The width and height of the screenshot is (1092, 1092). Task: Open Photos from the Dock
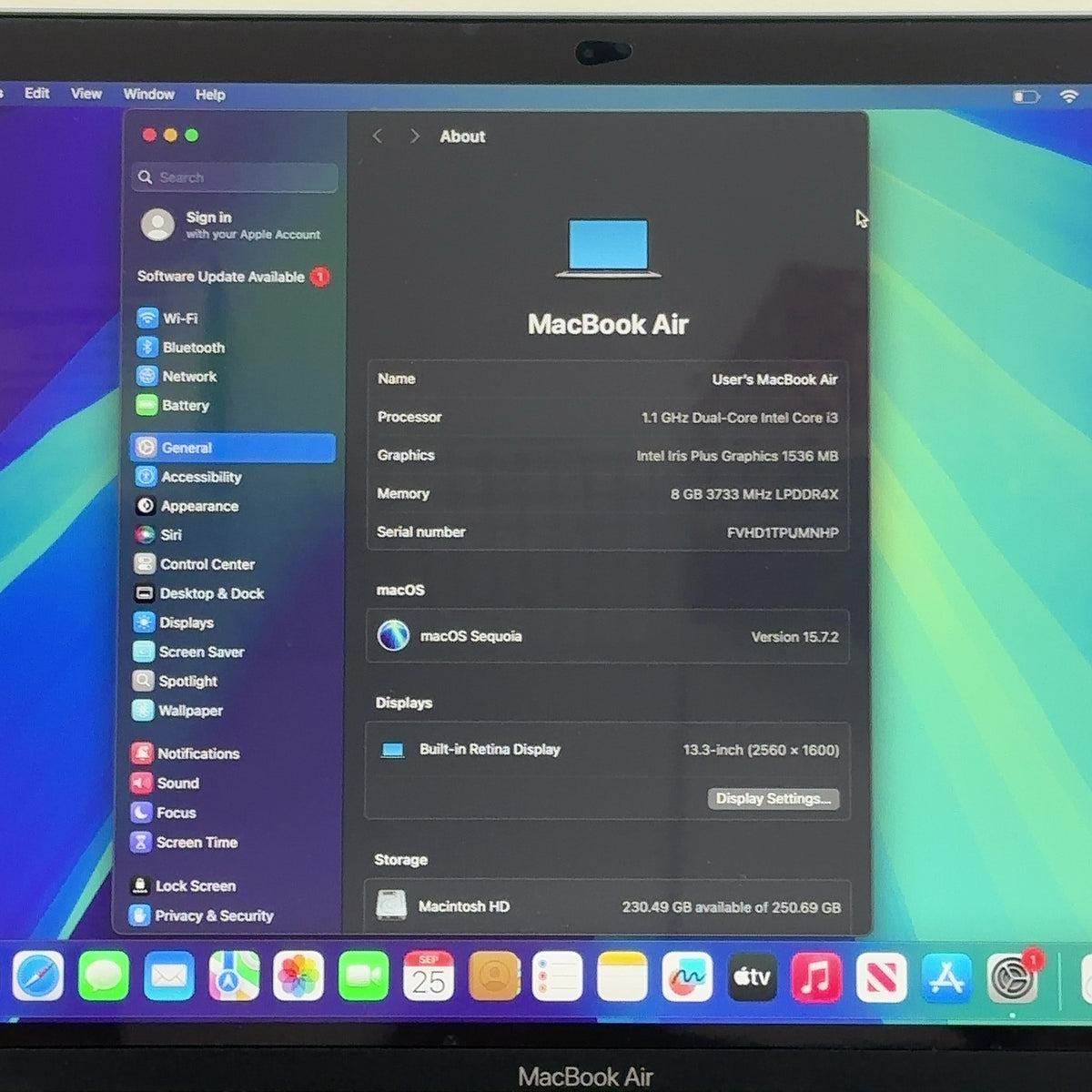coord(298,976)
